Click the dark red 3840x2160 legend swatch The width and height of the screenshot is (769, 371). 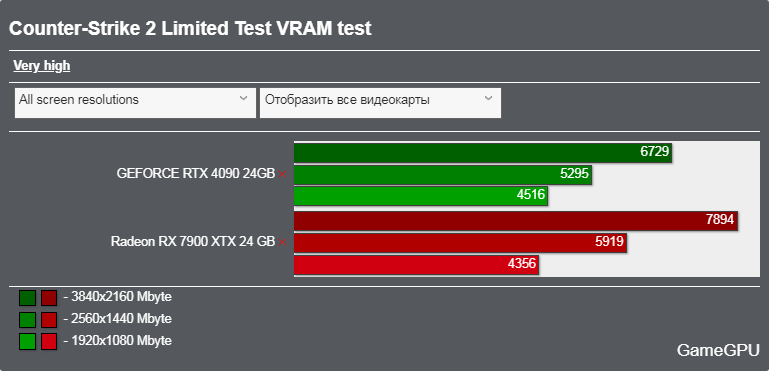tap(49, 298)
